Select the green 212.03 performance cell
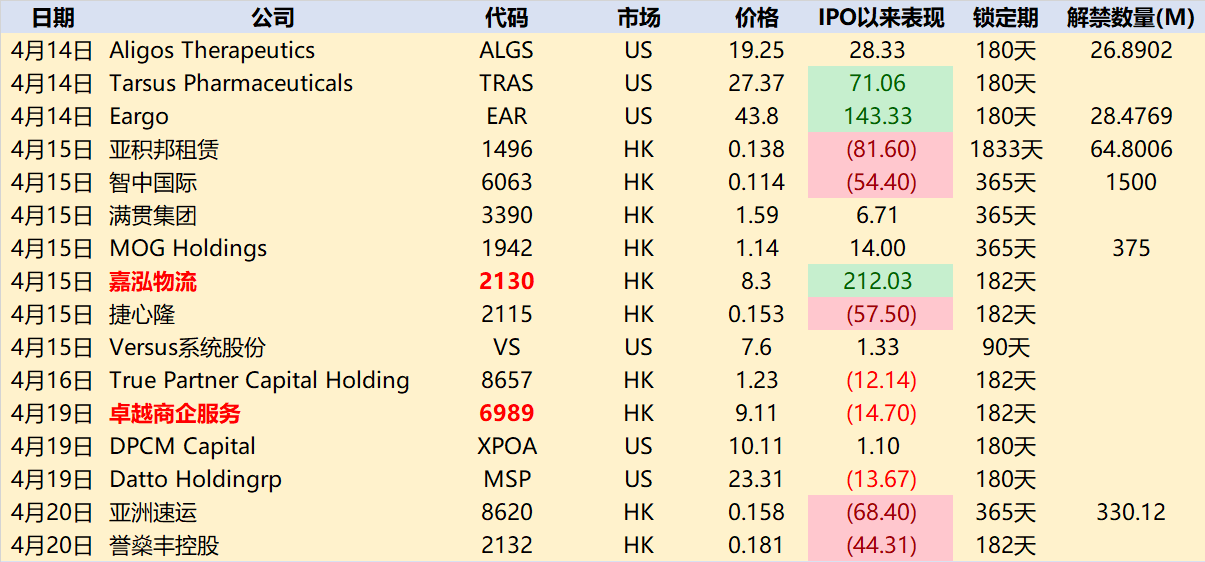This screenshot has width=1205, height=562. pos(878,282)
